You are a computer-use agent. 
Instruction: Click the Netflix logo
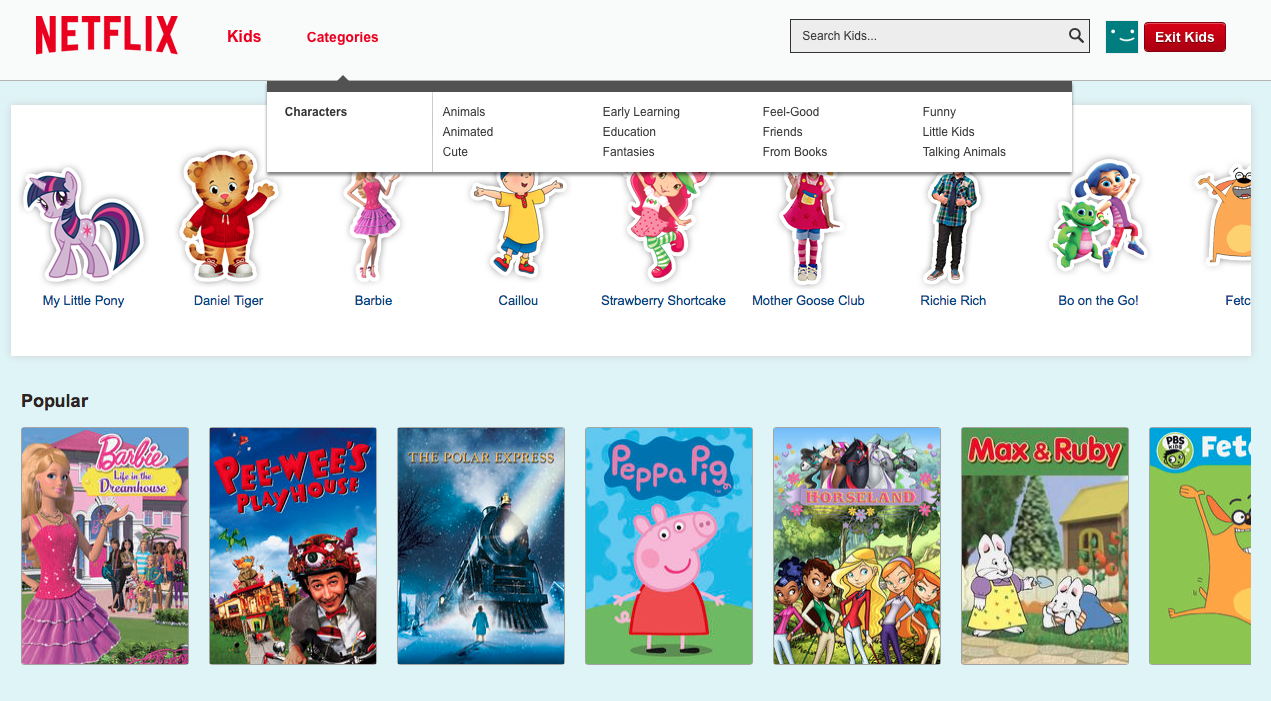pos(107,36)
